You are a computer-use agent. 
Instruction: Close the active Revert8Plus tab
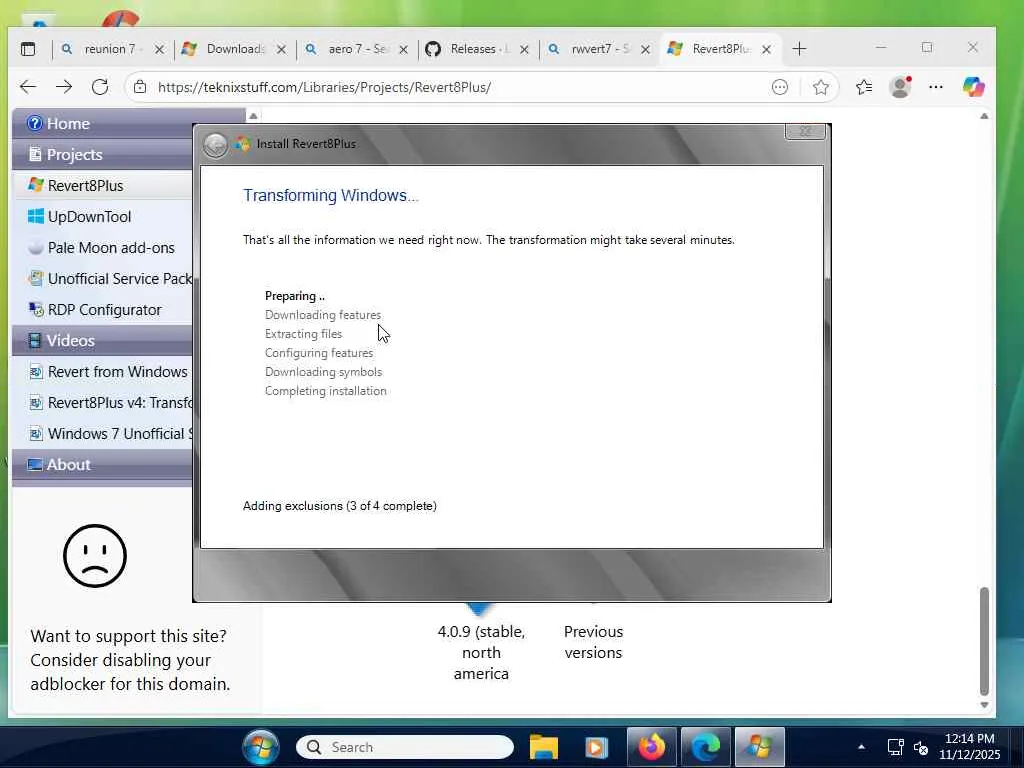tap(767, 50)
